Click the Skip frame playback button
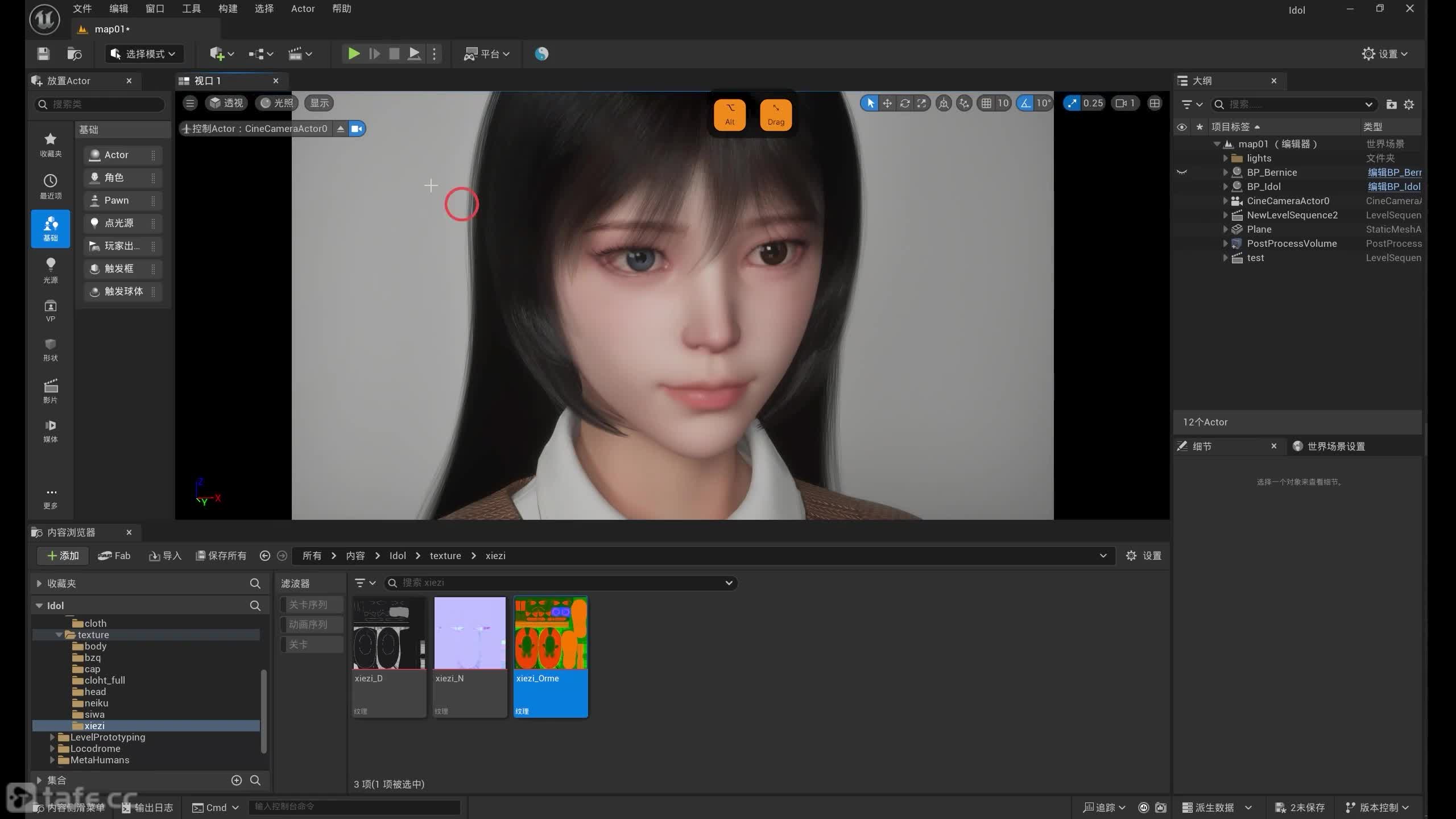 point(374,53)
